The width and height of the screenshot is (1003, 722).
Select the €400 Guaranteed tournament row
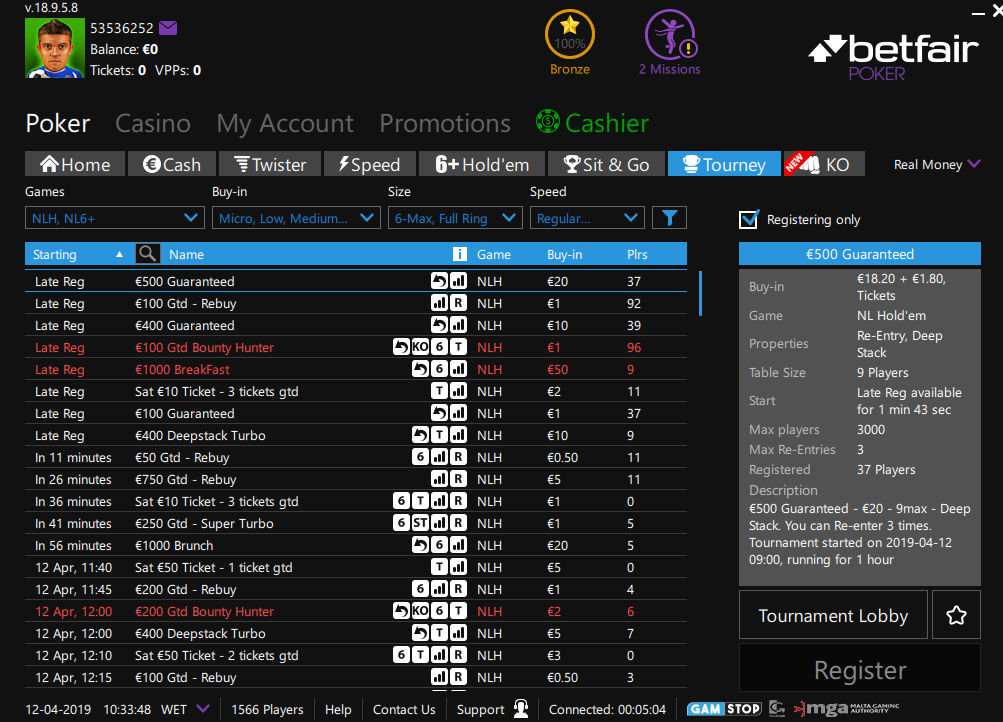(356, 325)
